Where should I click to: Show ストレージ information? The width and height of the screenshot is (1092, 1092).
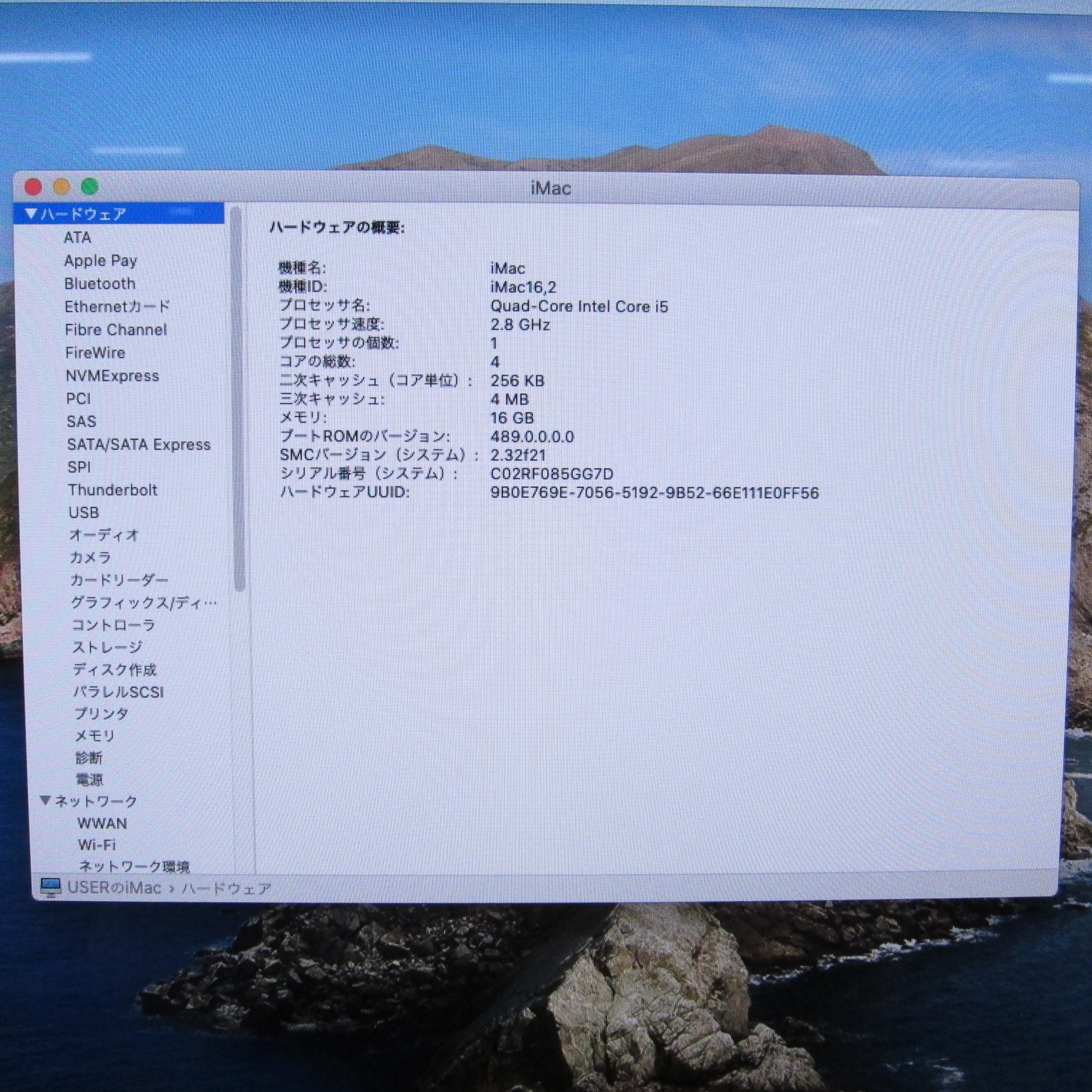[108, 647]
